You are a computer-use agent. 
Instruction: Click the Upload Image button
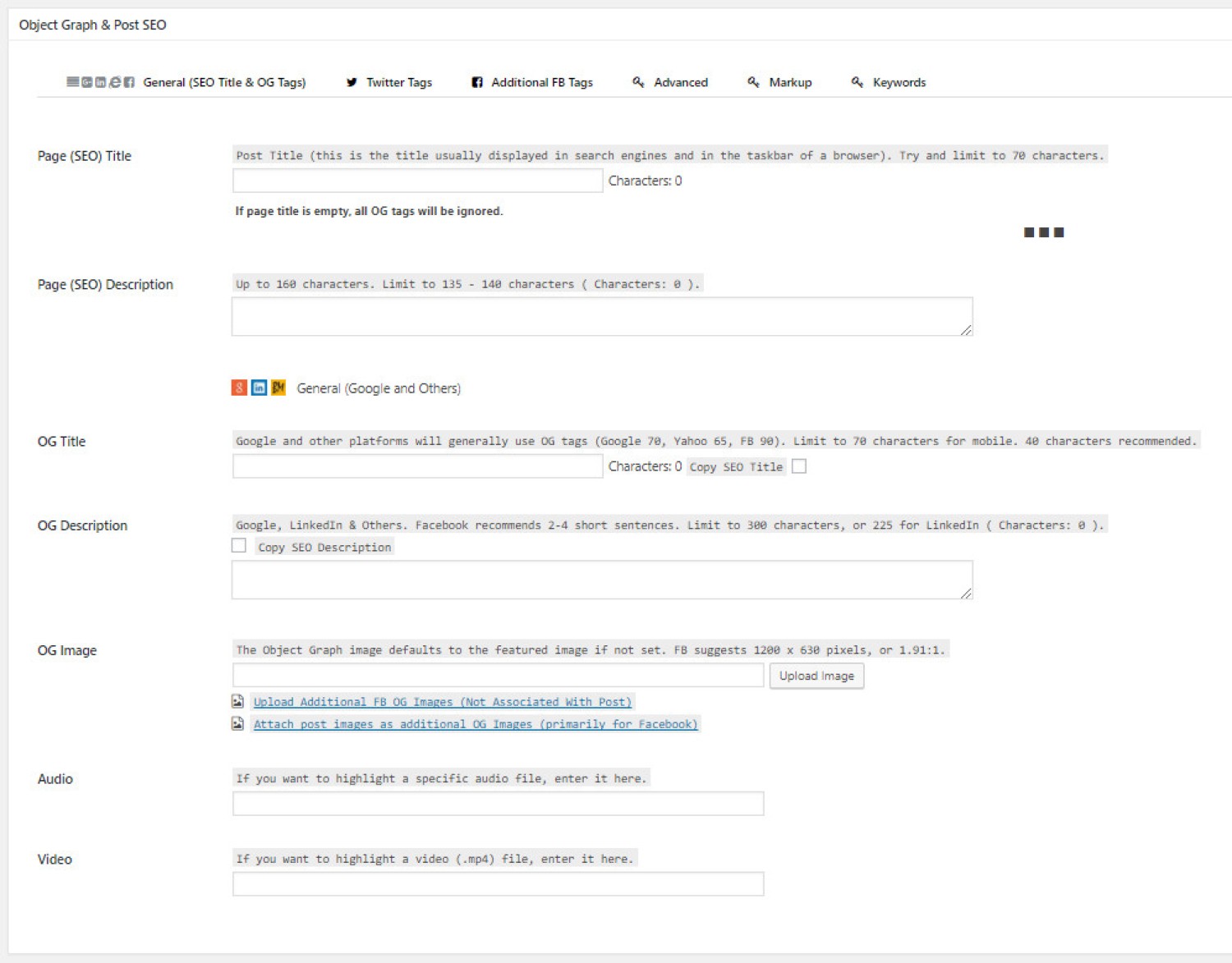click(x=816, y=676)
